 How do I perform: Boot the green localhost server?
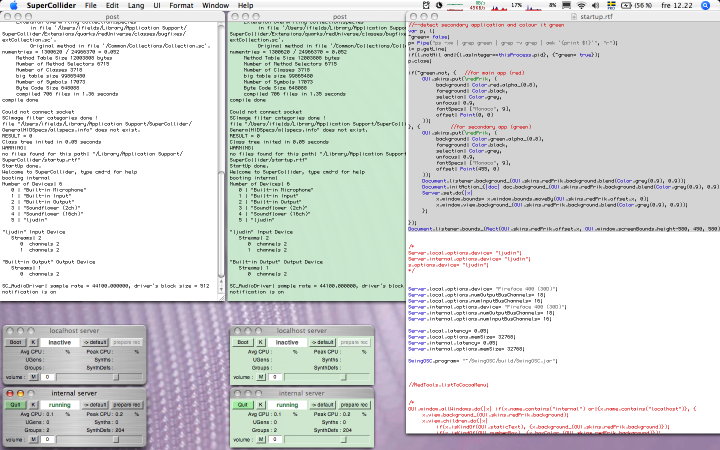click(243, 343)
